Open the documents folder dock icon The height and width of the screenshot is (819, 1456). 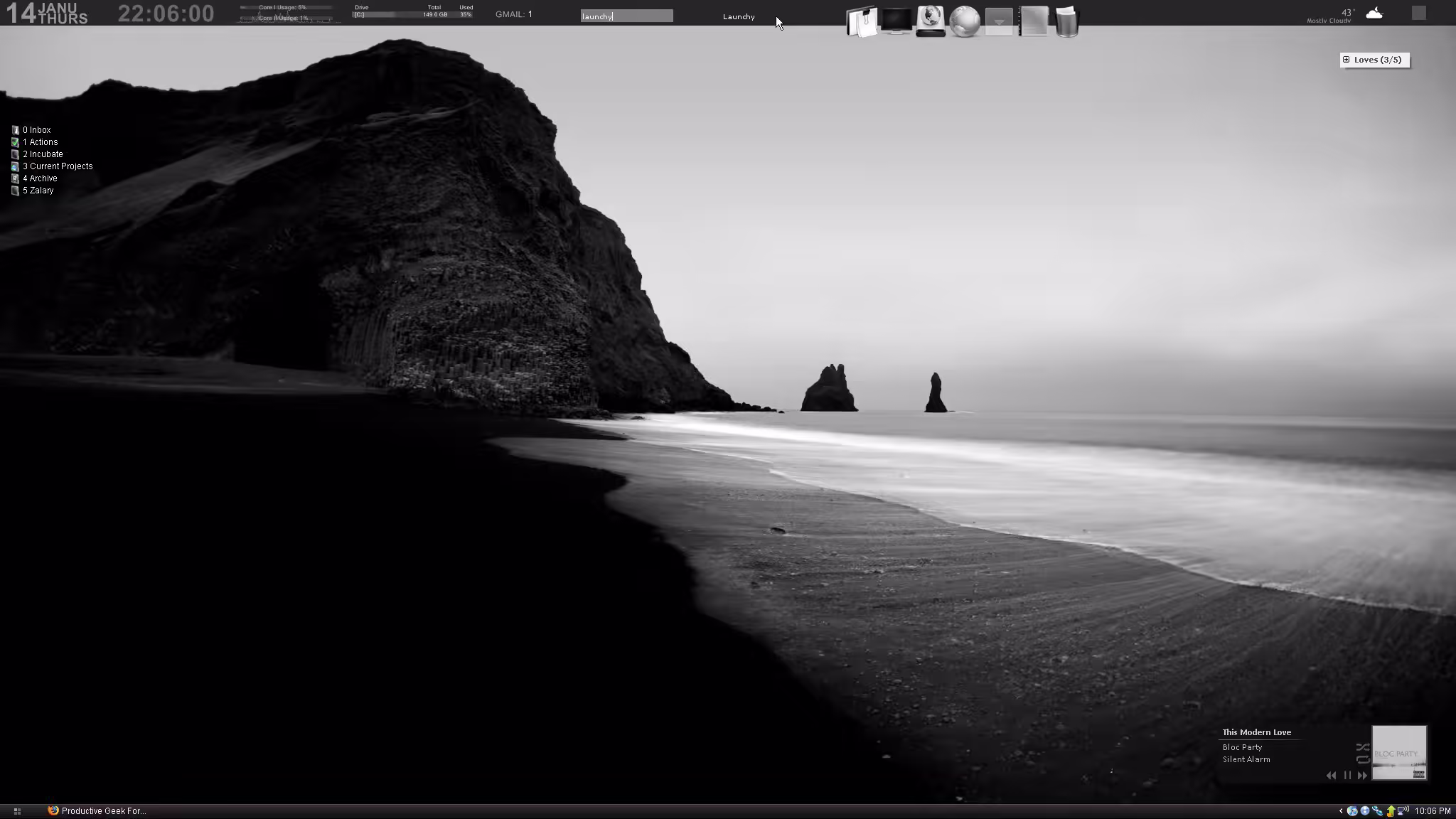tap(862, 21)
